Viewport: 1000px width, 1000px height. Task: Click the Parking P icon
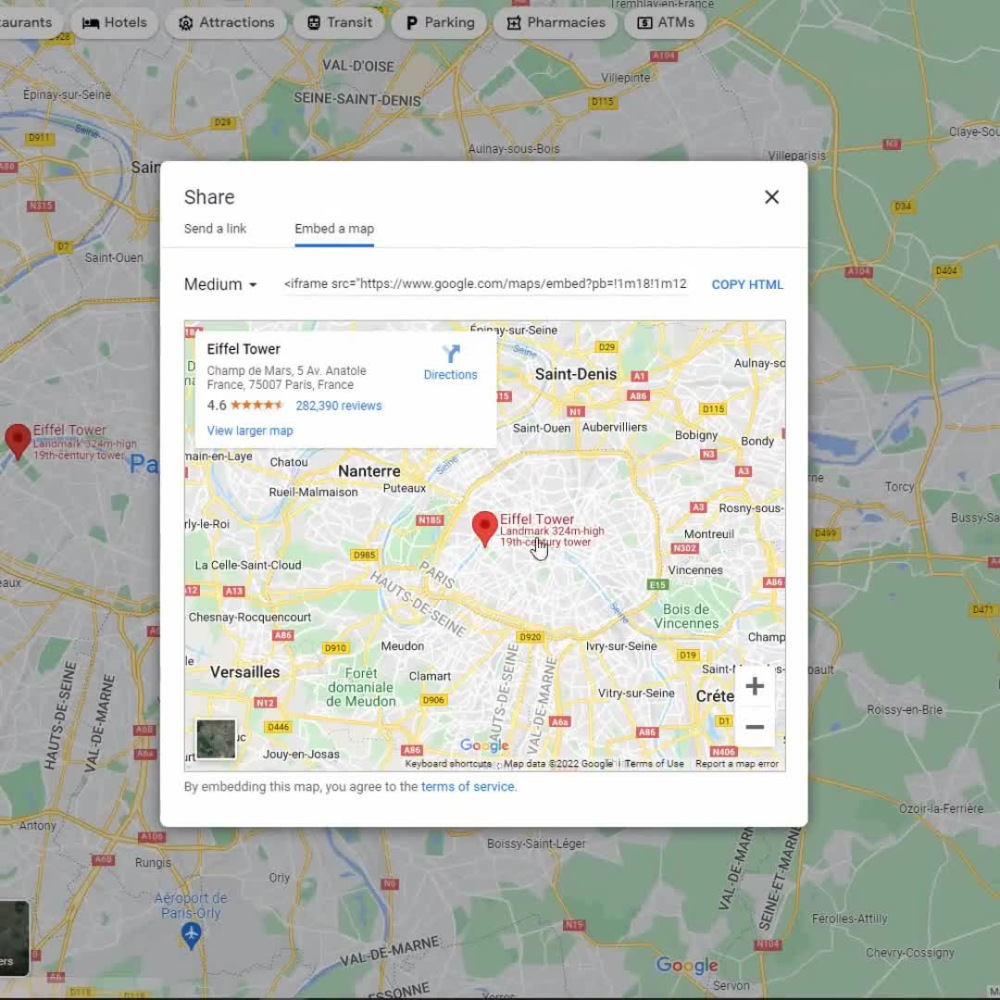tap(411, 23)
